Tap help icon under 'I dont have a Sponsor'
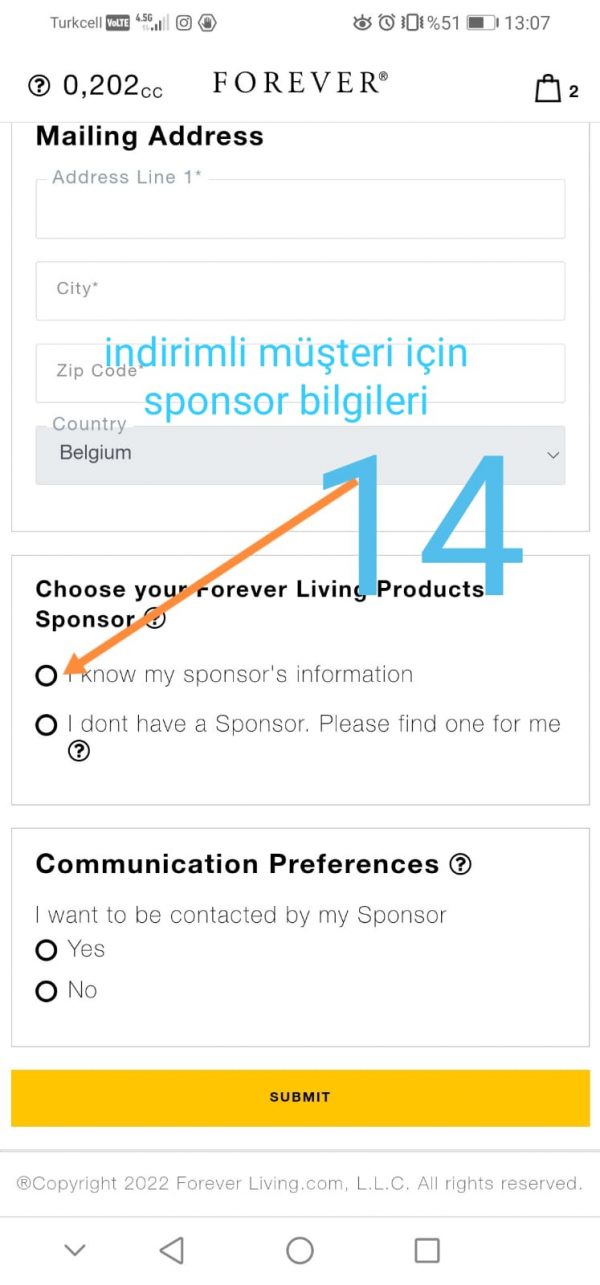Viewport: 600px width, 1285px height. 79,752
